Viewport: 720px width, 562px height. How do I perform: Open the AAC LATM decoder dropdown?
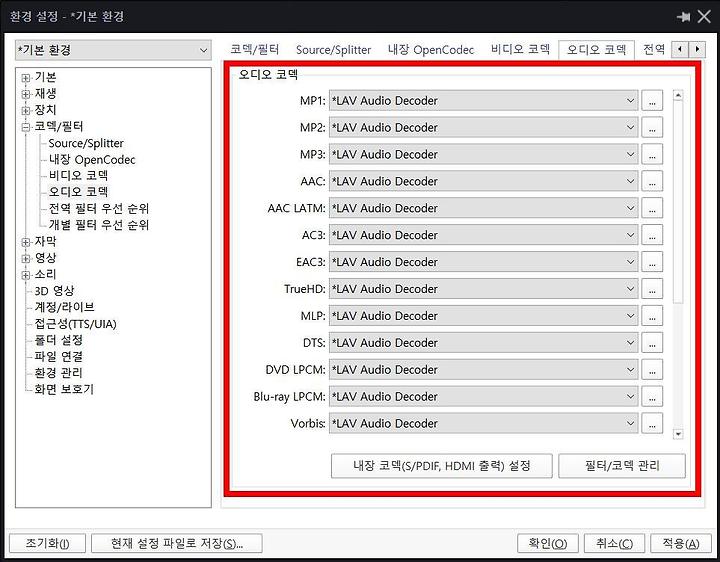click(484, 208)
